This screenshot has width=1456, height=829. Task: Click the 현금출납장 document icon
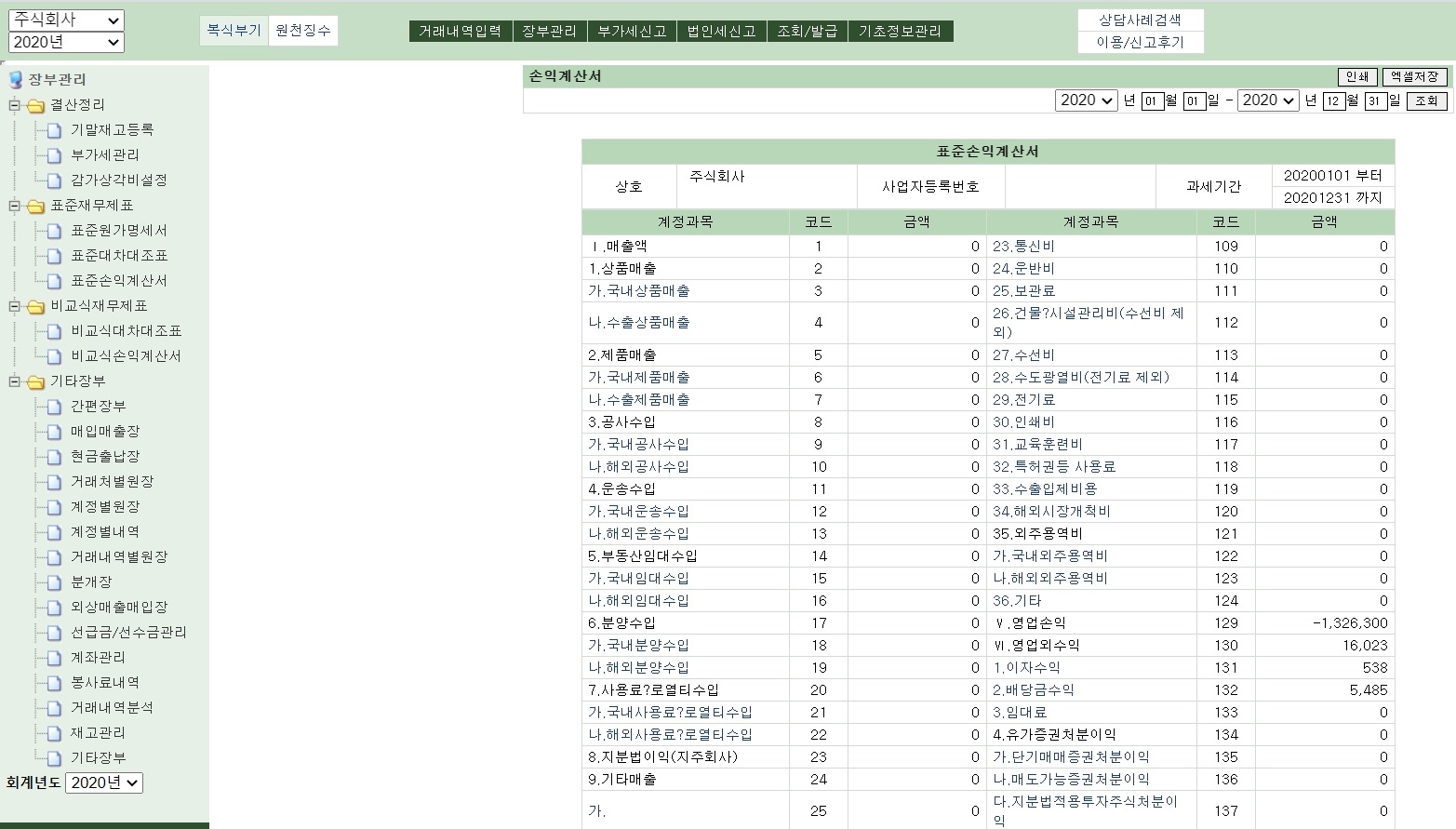pyautogui.click(x=54, y=457)
